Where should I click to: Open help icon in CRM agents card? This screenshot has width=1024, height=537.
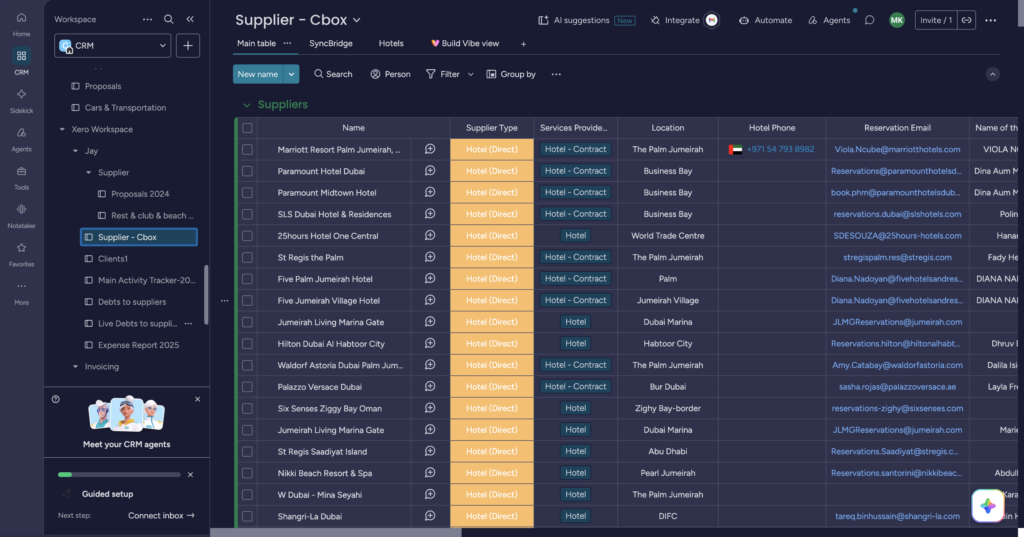click(56, 399)
